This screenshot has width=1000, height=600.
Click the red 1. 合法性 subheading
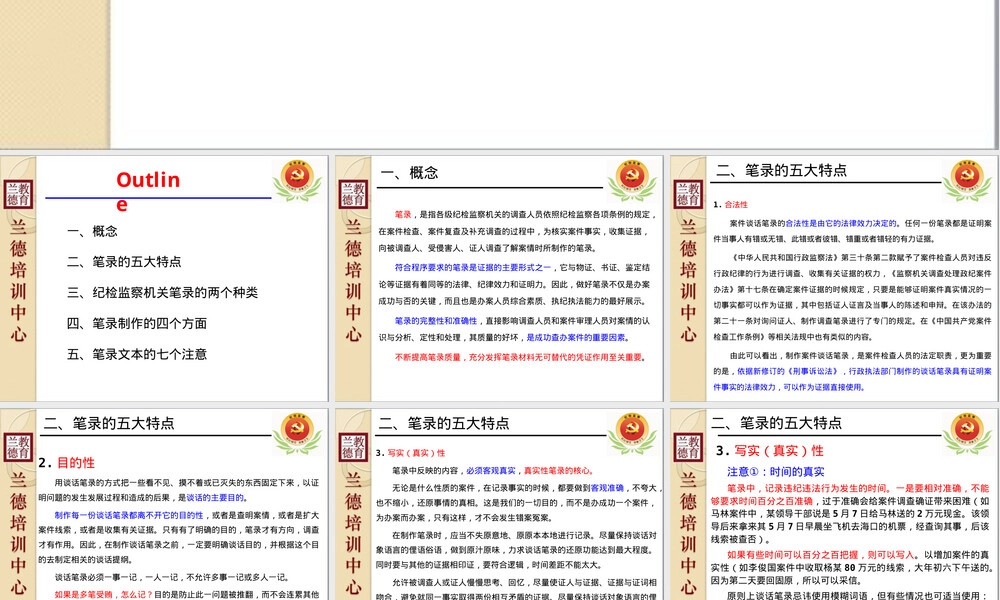point(730,205)
